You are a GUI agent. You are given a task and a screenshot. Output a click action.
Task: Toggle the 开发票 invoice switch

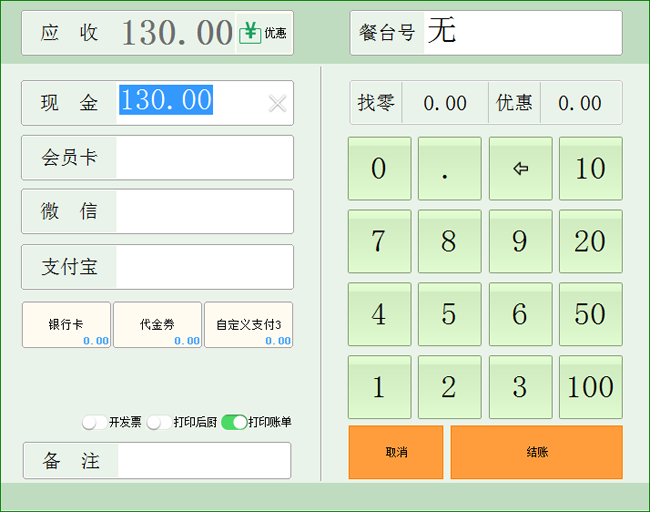point(94,422)
